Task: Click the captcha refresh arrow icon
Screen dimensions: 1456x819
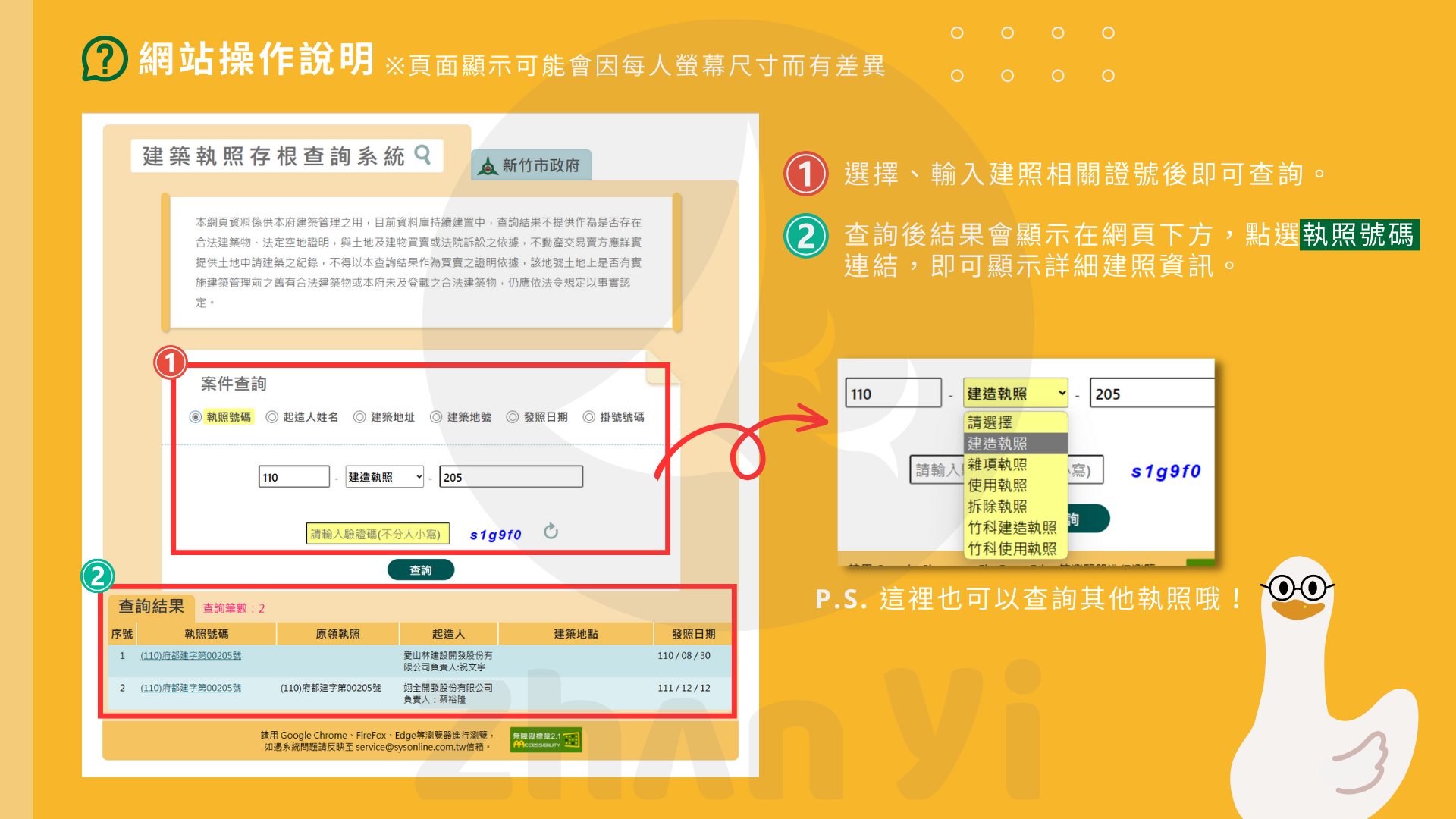Action: point(551,532)
